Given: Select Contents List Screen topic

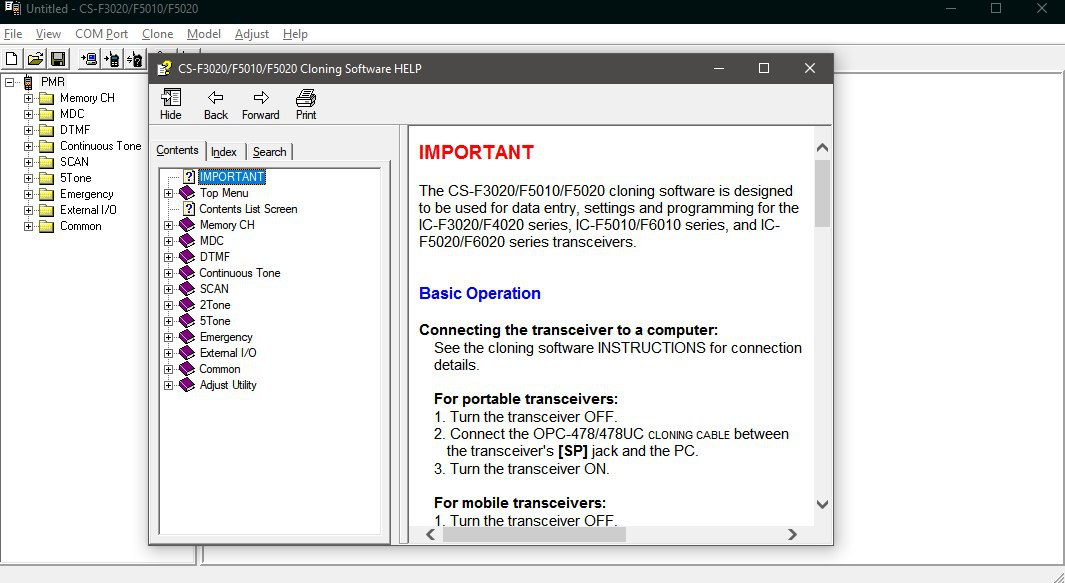Looking at the screenshot, I should 248,209.
